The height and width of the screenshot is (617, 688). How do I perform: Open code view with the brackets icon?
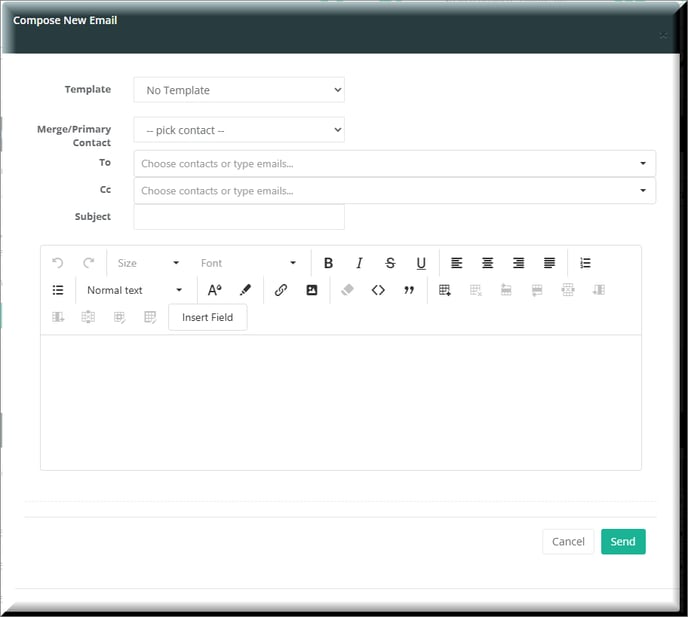(378, 290)
